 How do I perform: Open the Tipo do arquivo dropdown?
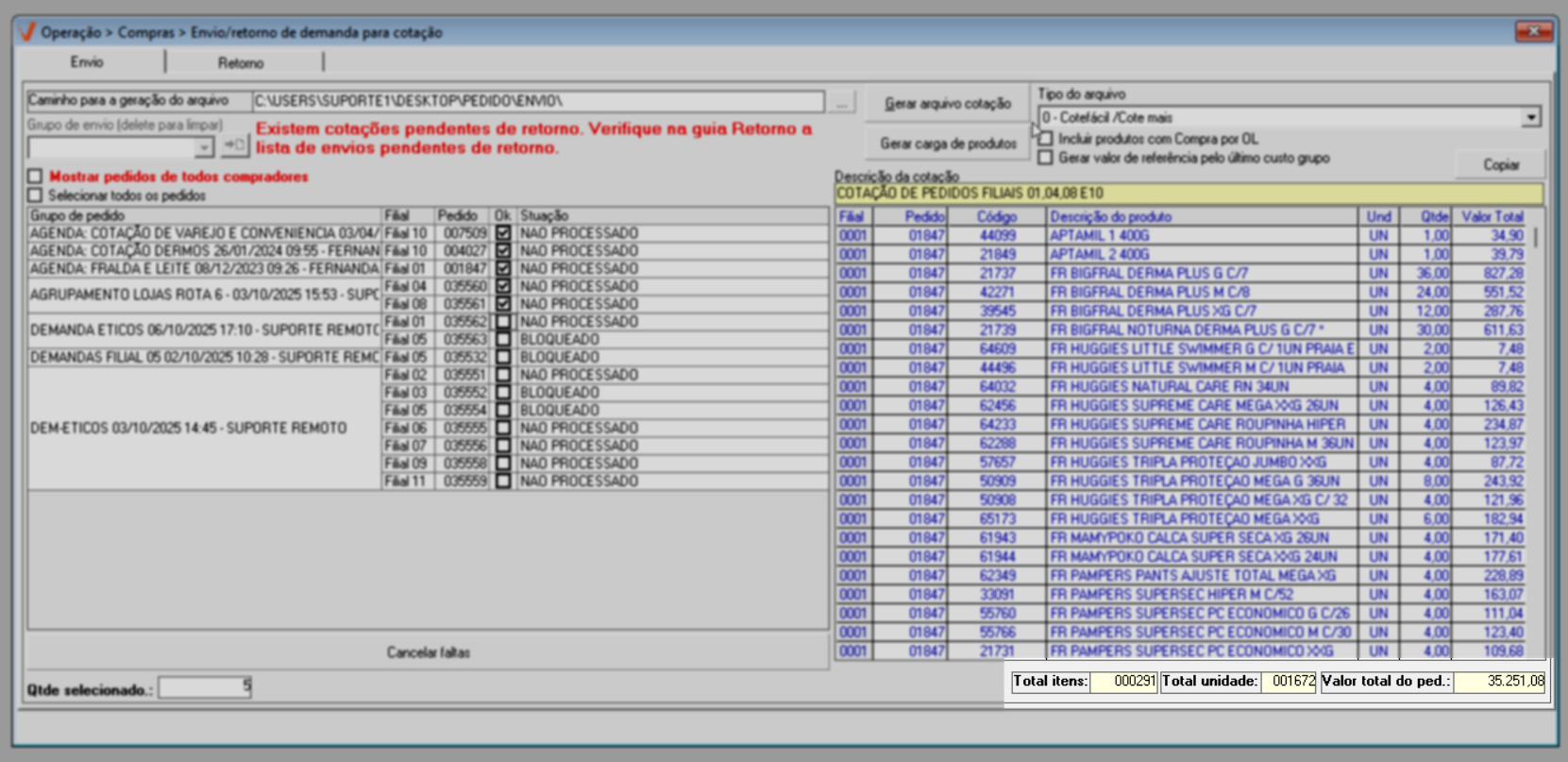[1530, 118]
